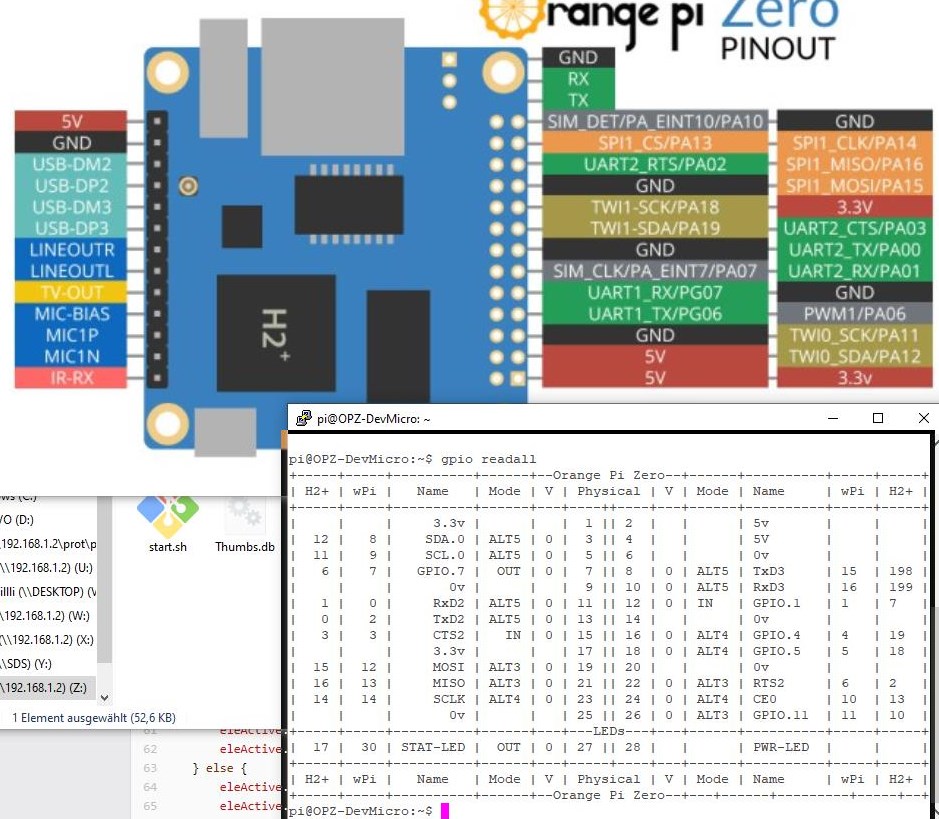
Task: Maximize the pi@OPZ-DevMicro terminal window
Action: coord(878,418)
